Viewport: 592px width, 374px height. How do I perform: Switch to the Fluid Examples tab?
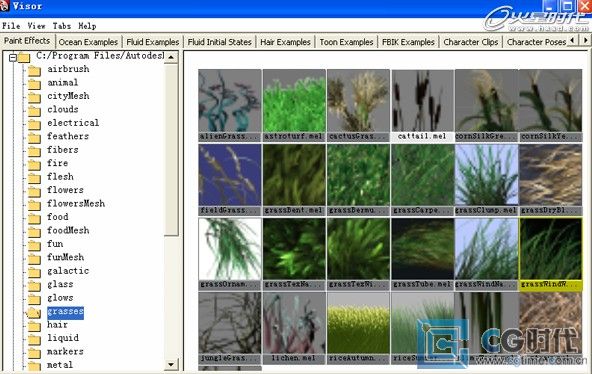[x=153, y=42]
